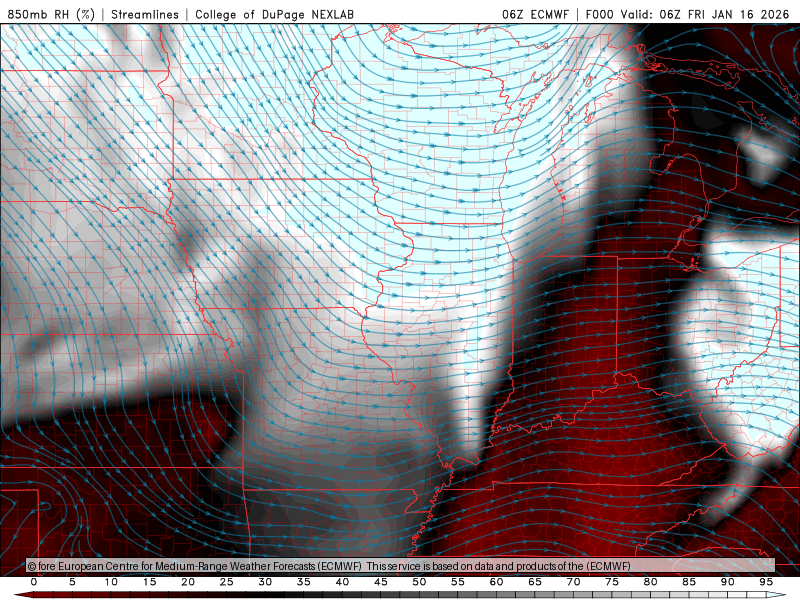The image size is (800, 600).
Task: Click the relative humidity color scale bar
Action: 400,595
